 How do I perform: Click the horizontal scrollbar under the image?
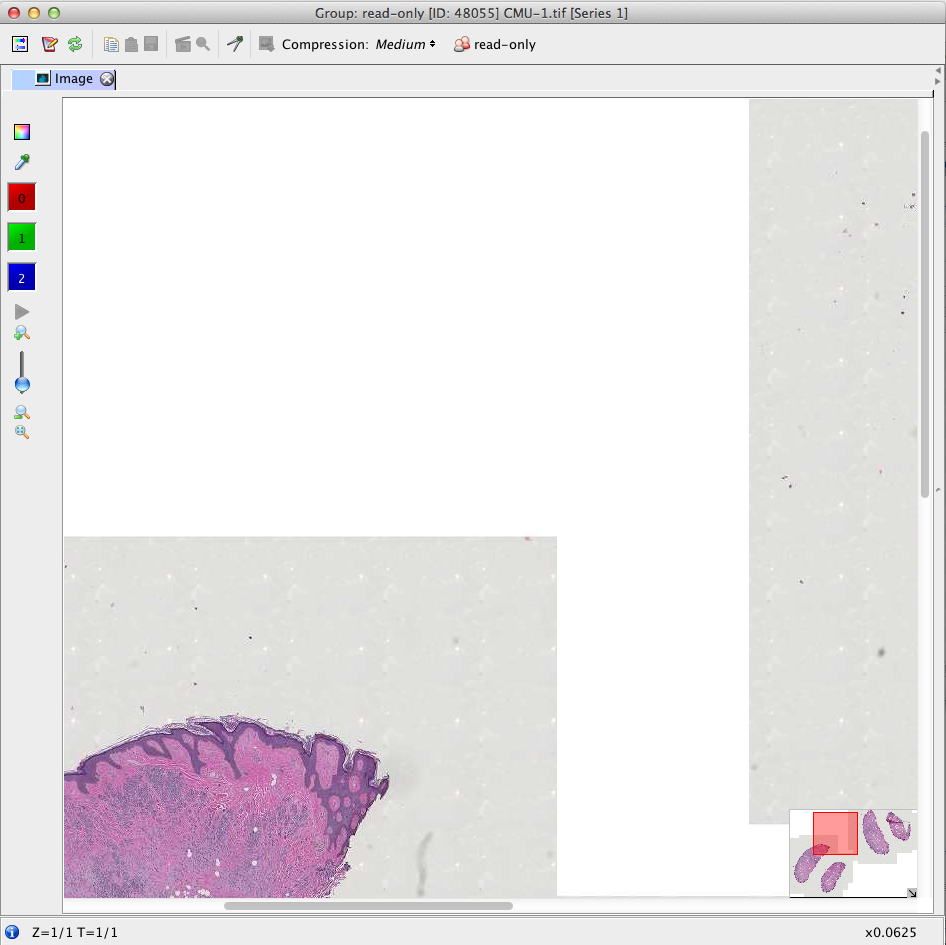click(x=368, y=906)
